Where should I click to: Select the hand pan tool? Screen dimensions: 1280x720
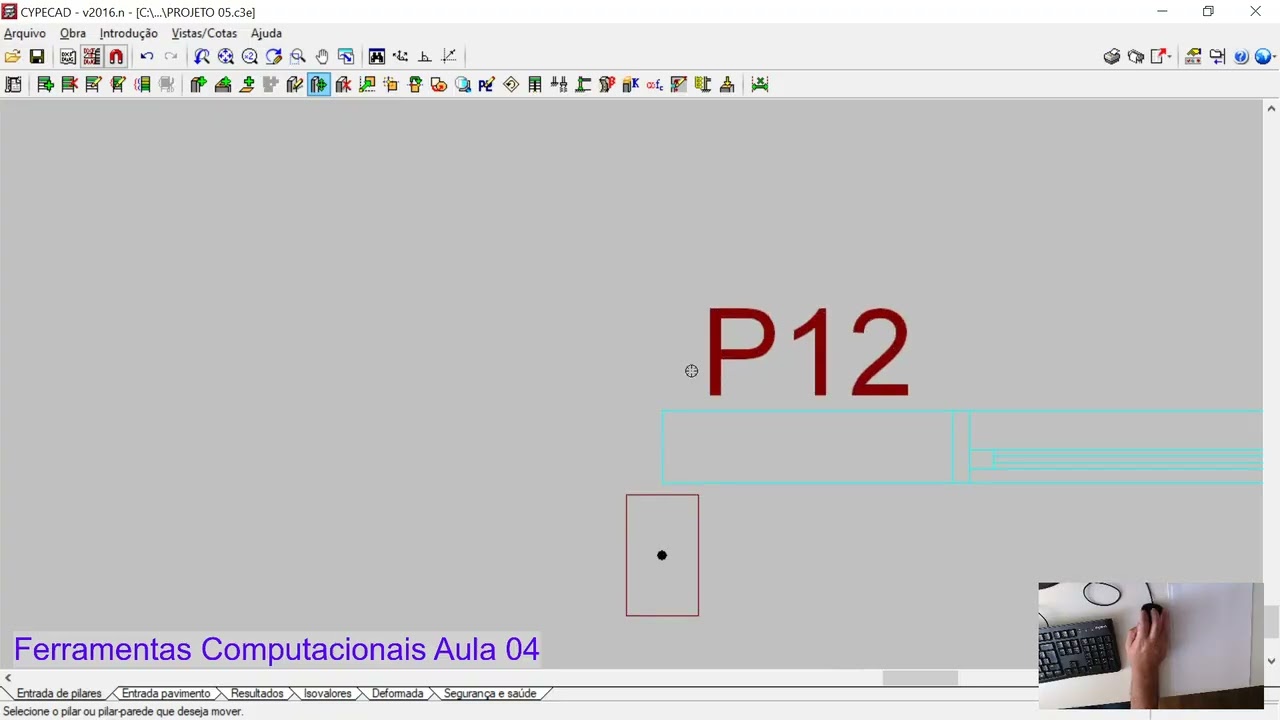[322, 57]
